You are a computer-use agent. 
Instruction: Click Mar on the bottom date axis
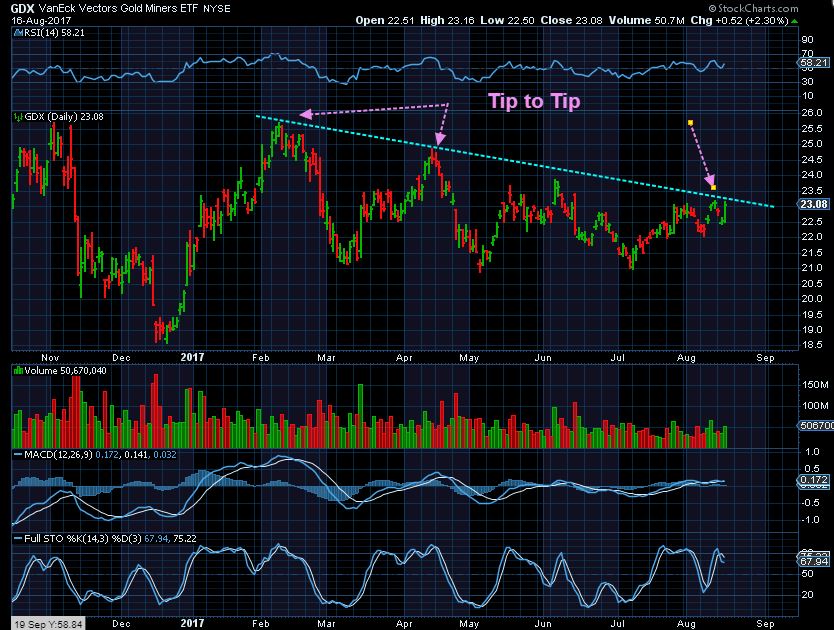tap(326, 623)
